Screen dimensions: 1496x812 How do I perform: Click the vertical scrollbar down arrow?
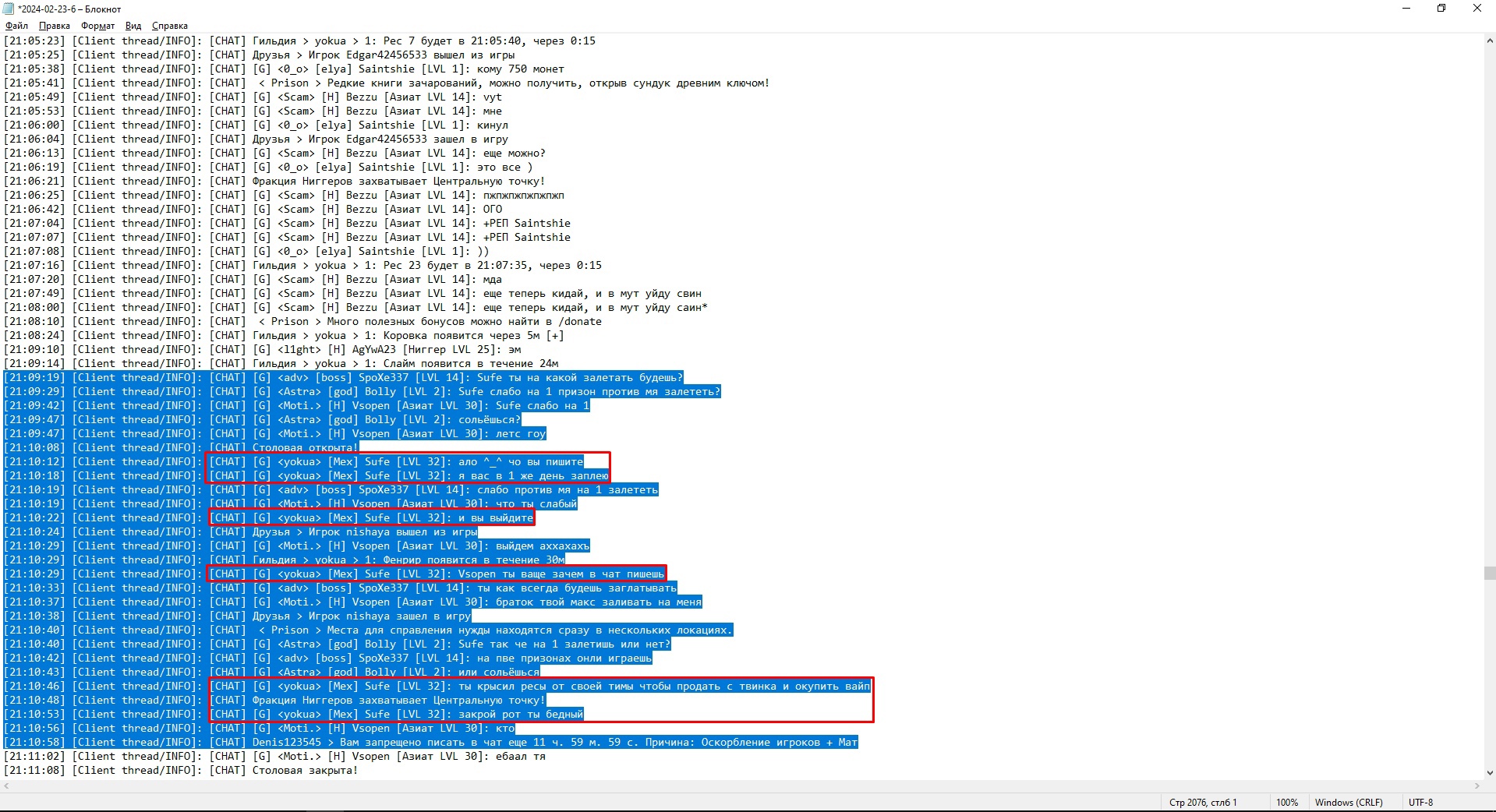pyautogui.click(x=1489, y=773)
